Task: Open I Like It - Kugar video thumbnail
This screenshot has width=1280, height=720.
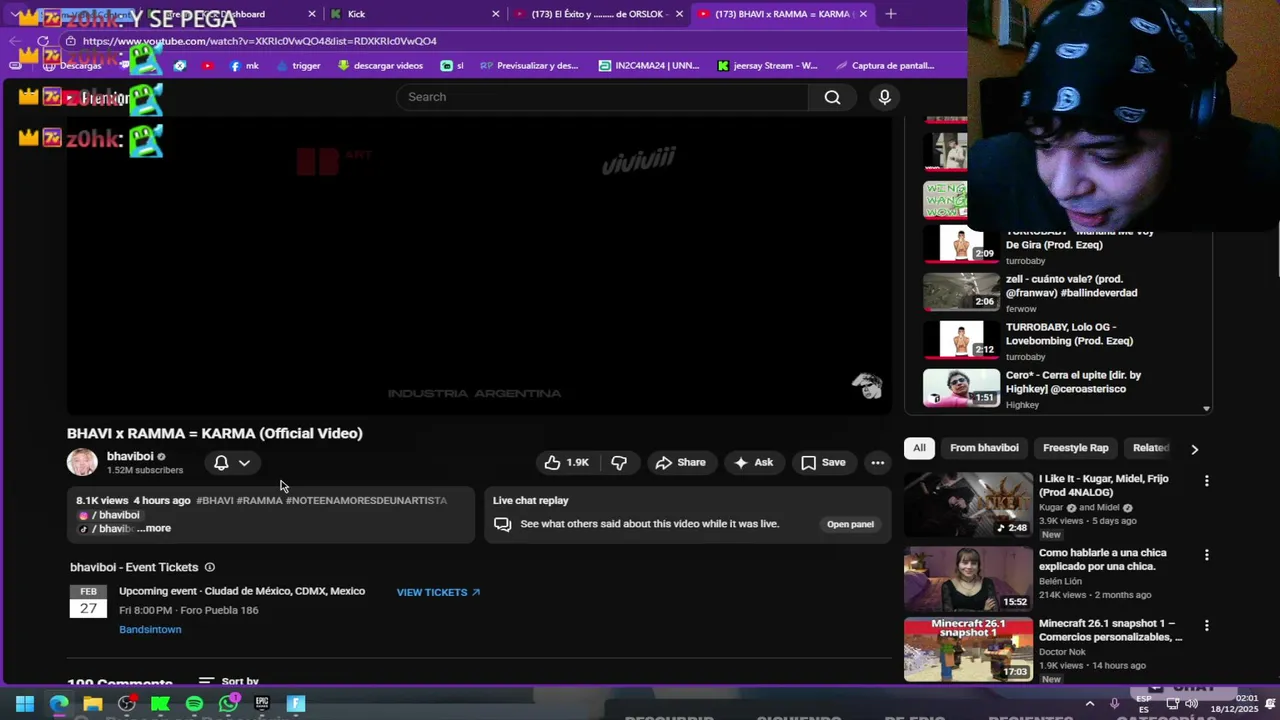Action: pyautogui.click(x=968, y=504)
